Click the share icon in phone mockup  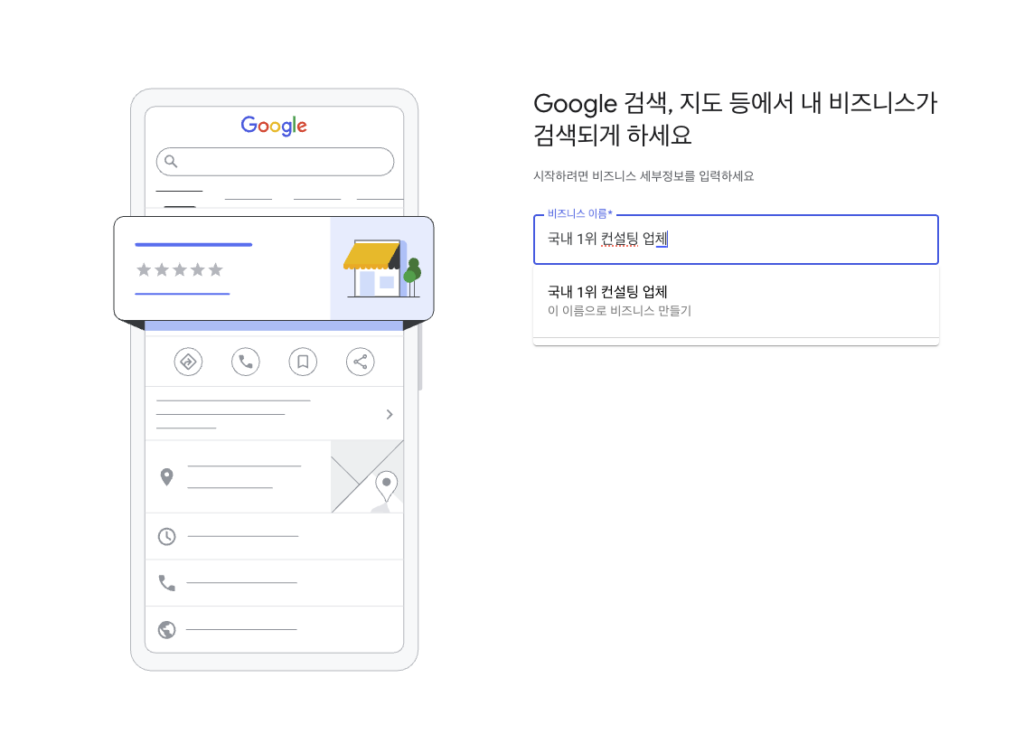(x=360, y=361)
